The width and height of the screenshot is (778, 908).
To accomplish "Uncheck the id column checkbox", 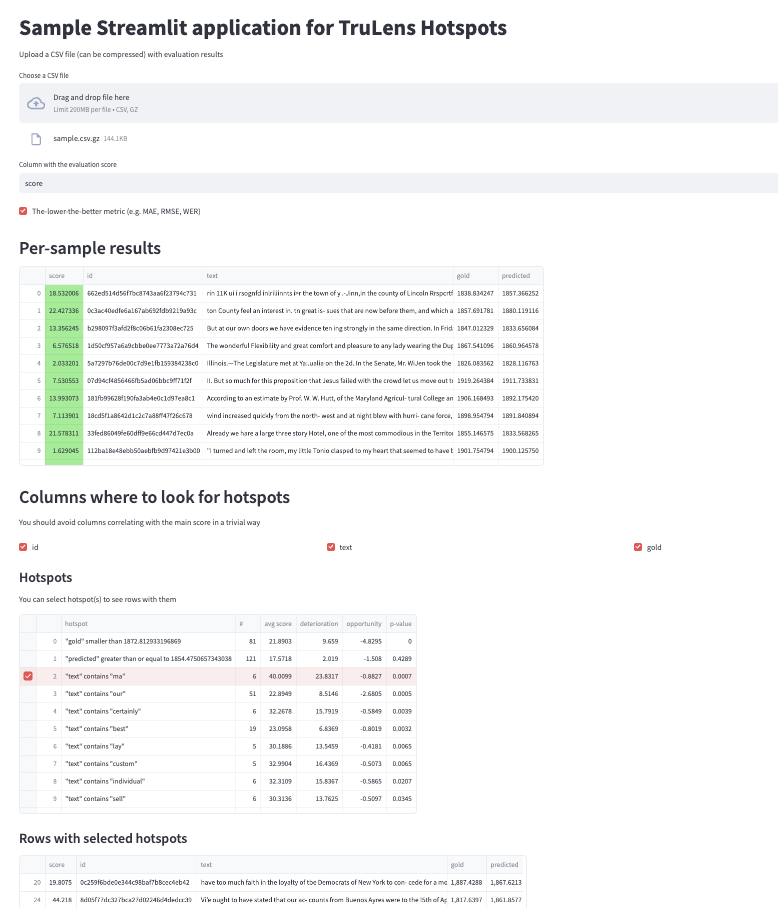I will point(23,547).
